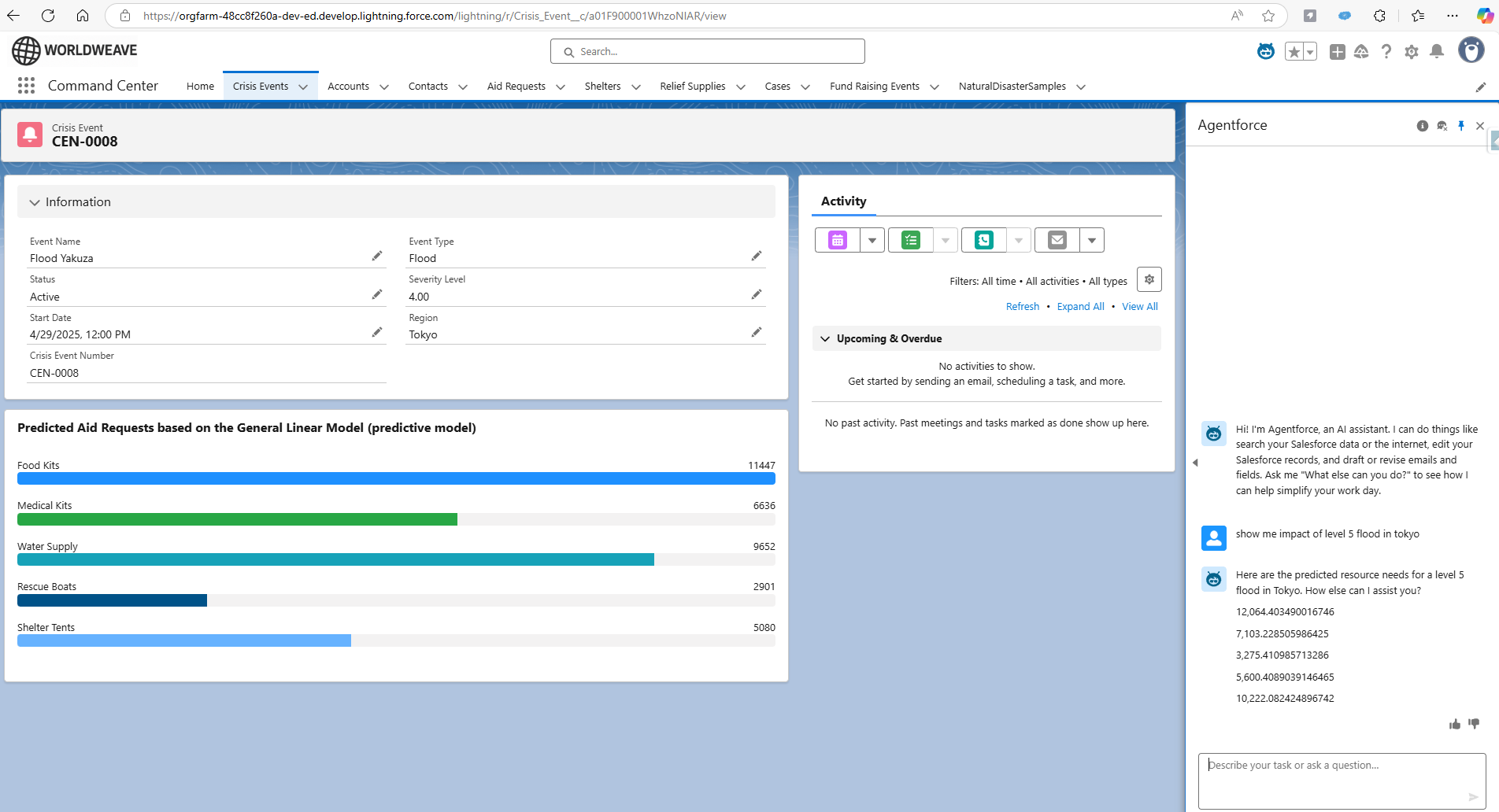Open the App Launcher grid icon

(26, 86)
